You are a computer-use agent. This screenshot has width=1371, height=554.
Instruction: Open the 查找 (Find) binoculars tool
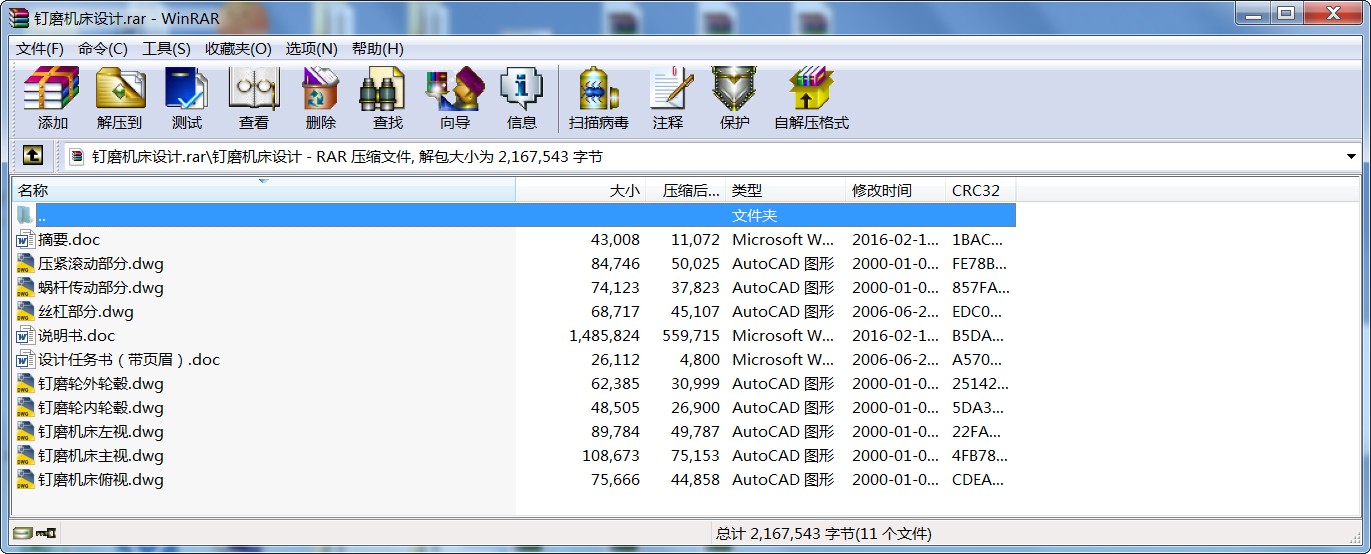[387, 98]
